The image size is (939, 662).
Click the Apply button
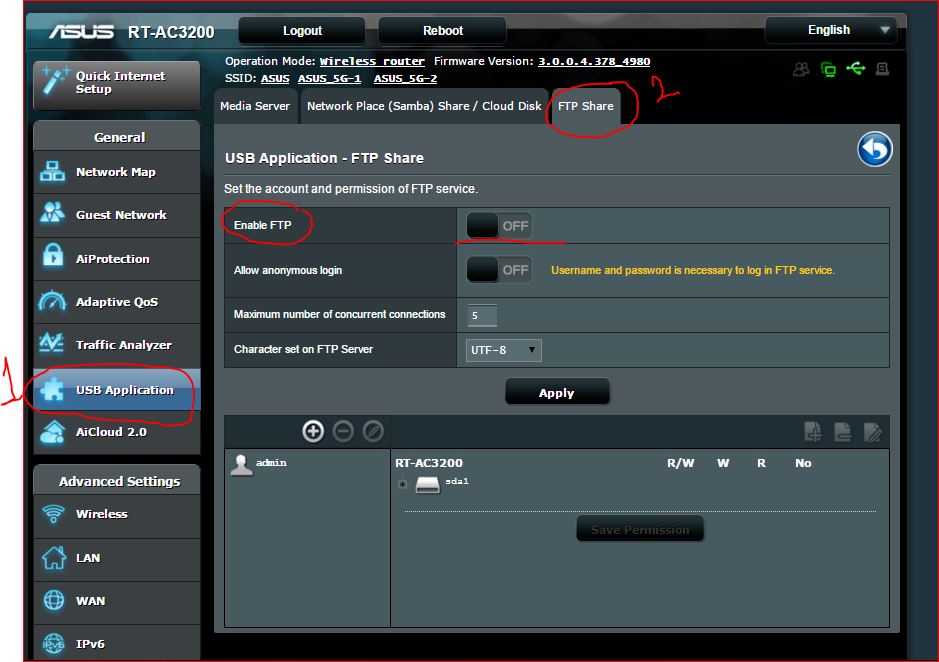557,392
